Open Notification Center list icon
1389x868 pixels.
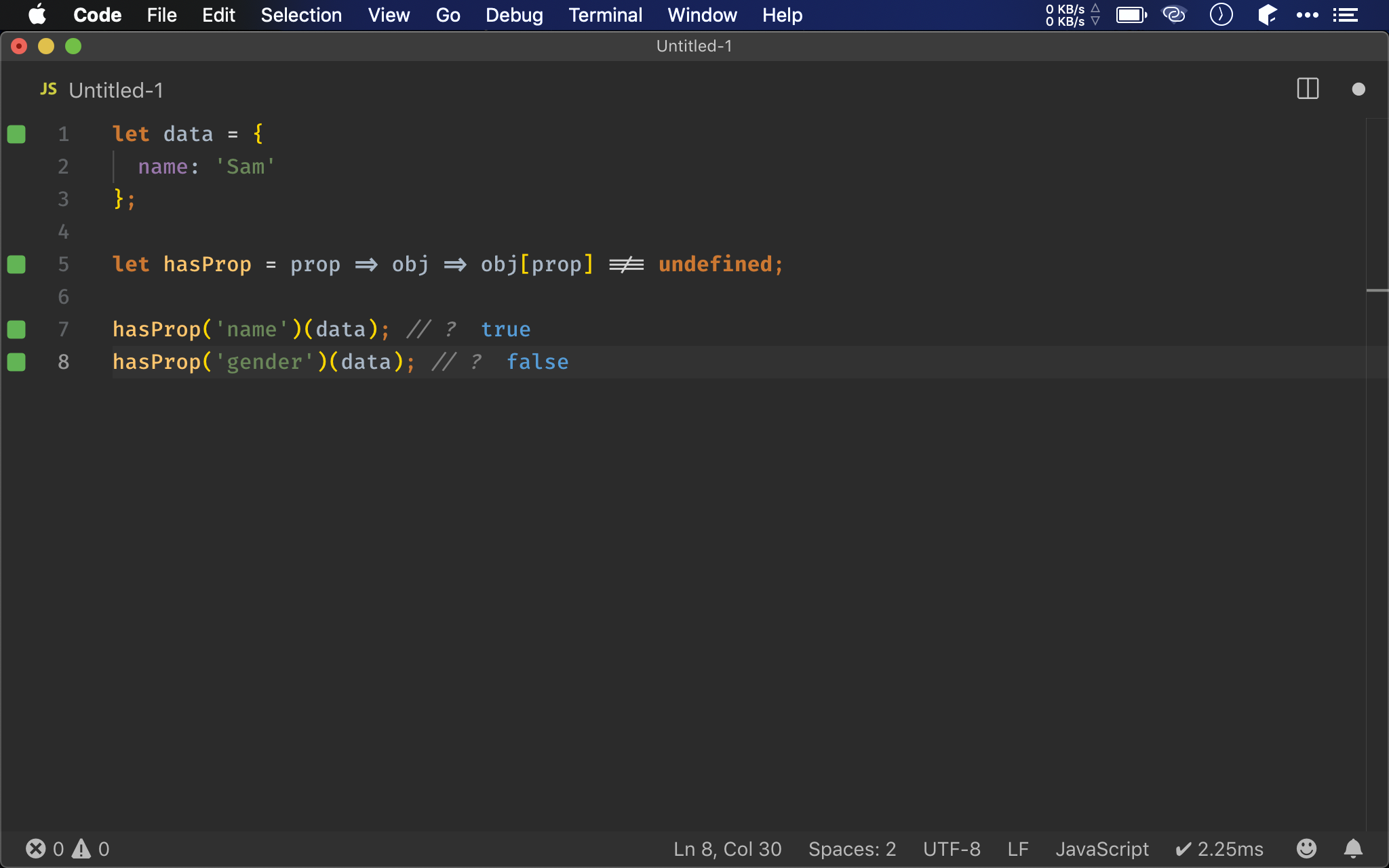click(x=1345, y=15)
